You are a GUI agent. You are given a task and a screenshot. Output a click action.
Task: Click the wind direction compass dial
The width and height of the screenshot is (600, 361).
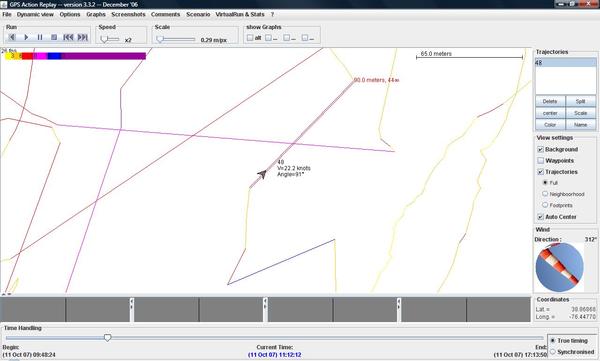coord(559,268)
